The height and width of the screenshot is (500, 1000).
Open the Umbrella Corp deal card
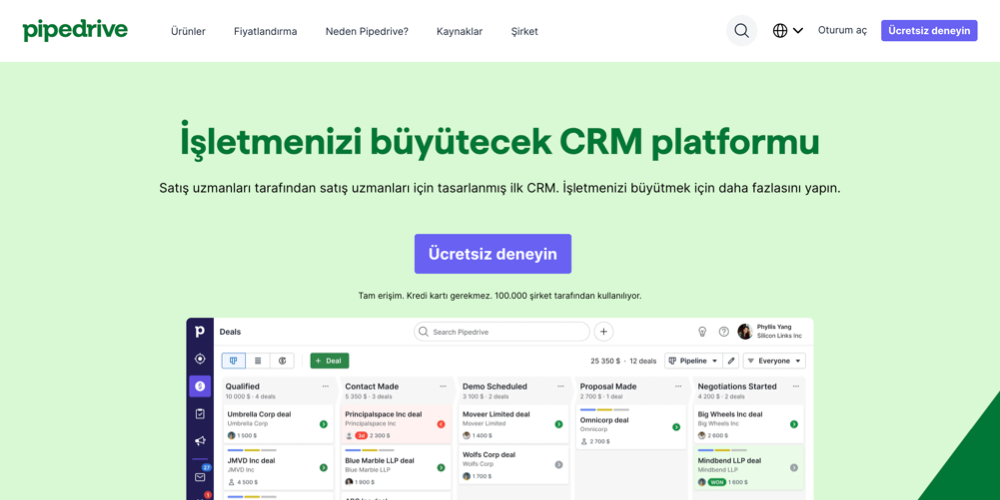pos(278,424)
